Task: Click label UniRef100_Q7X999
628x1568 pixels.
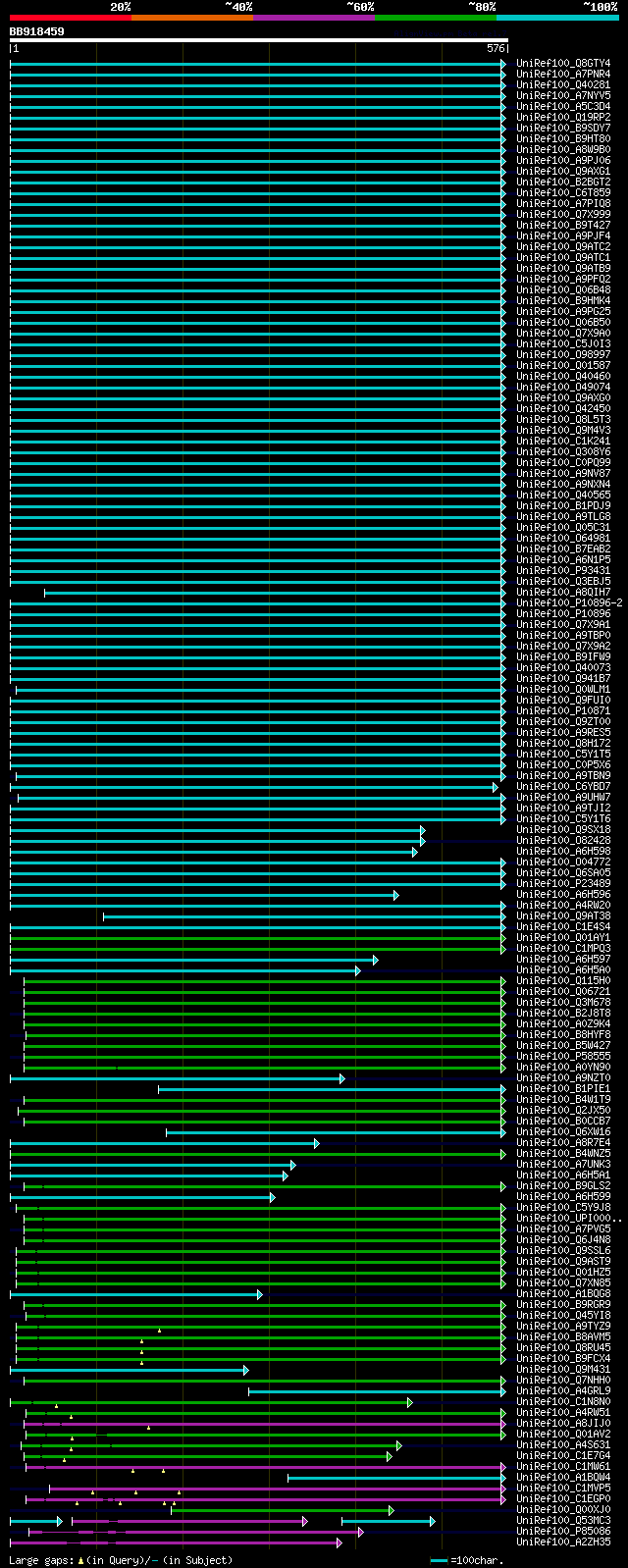Action: click(563, 215)
